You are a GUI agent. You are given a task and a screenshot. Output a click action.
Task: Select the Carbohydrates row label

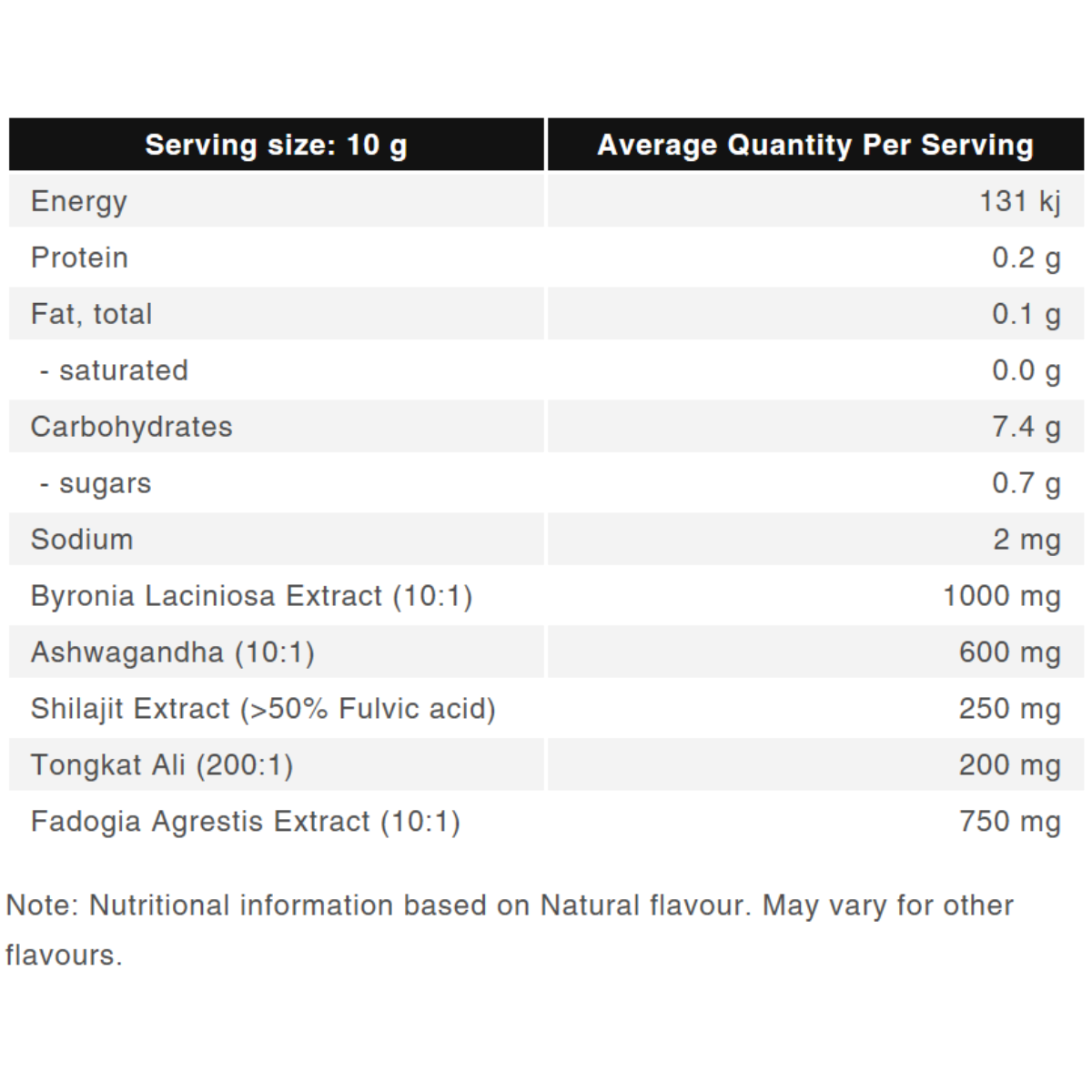[131, 427]
